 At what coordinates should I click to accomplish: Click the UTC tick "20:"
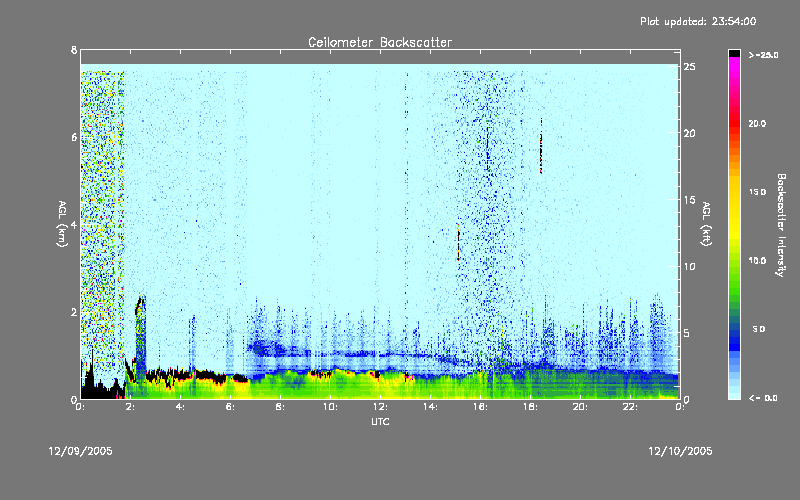click(580, 407)
